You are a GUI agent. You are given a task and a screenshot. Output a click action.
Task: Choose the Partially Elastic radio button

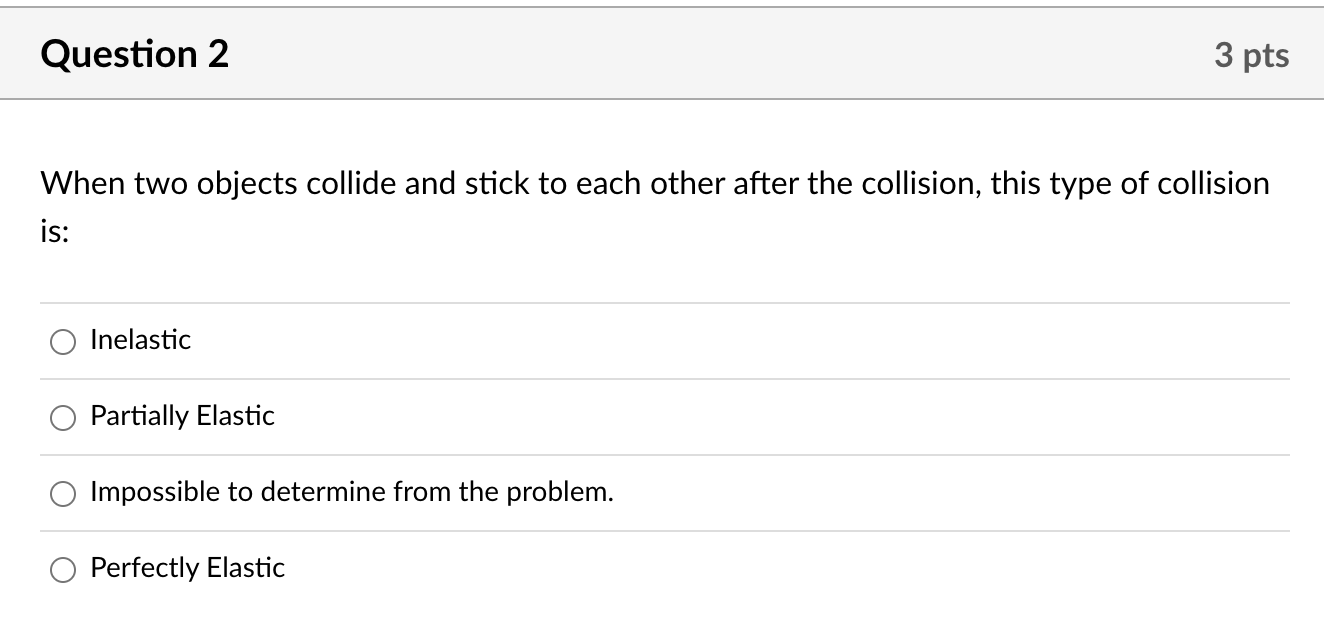[63, 418]
